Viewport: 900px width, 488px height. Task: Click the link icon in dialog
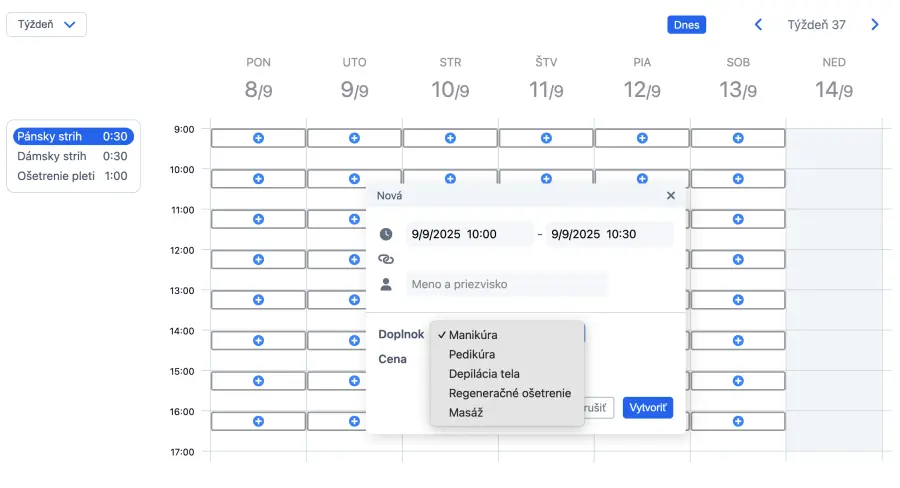click(386, 259)
